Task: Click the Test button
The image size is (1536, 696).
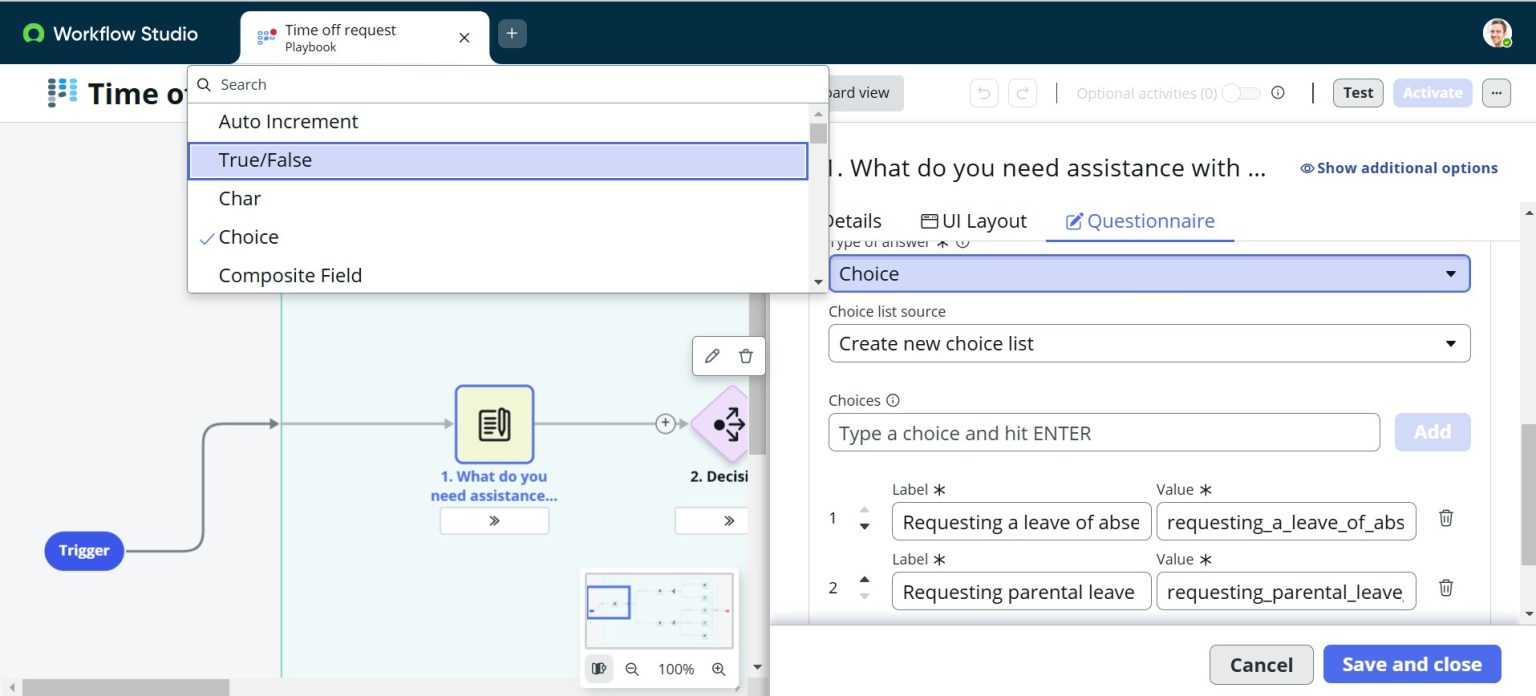Action: [1357, 92]
